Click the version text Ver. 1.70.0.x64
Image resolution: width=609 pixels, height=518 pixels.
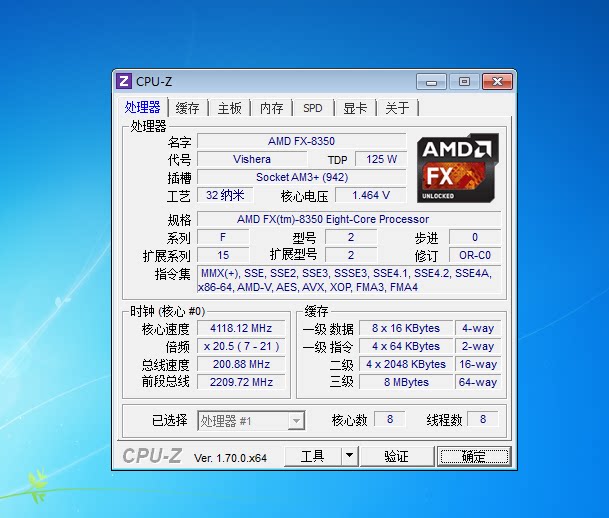(230, 458)
